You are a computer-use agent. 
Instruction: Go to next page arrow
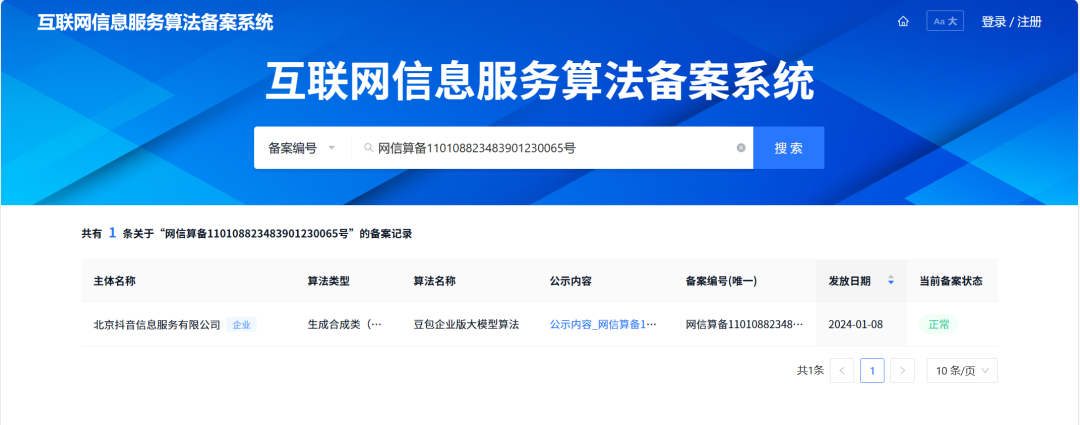[x=902, y=371]
